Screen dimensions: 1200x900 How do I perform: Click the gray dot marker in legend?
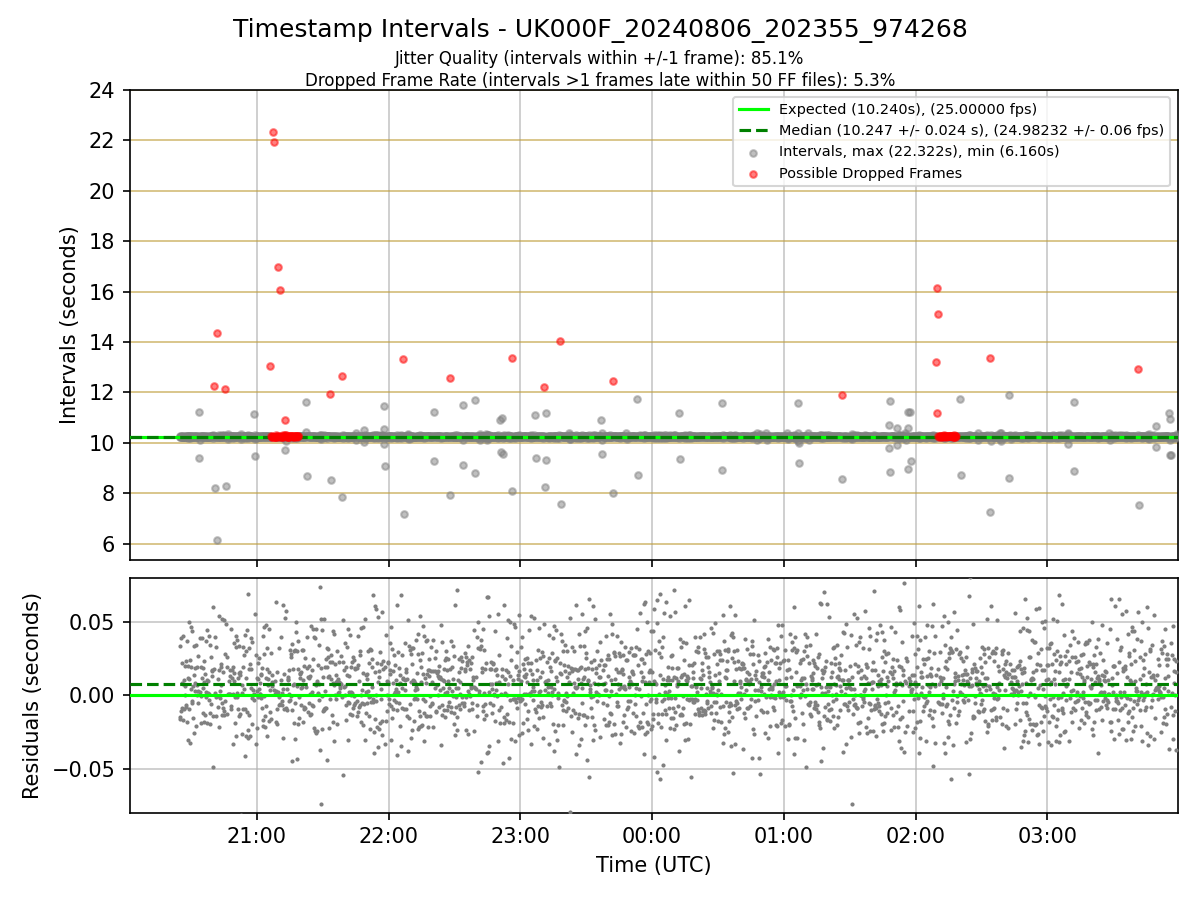click(x=753, y=152)
